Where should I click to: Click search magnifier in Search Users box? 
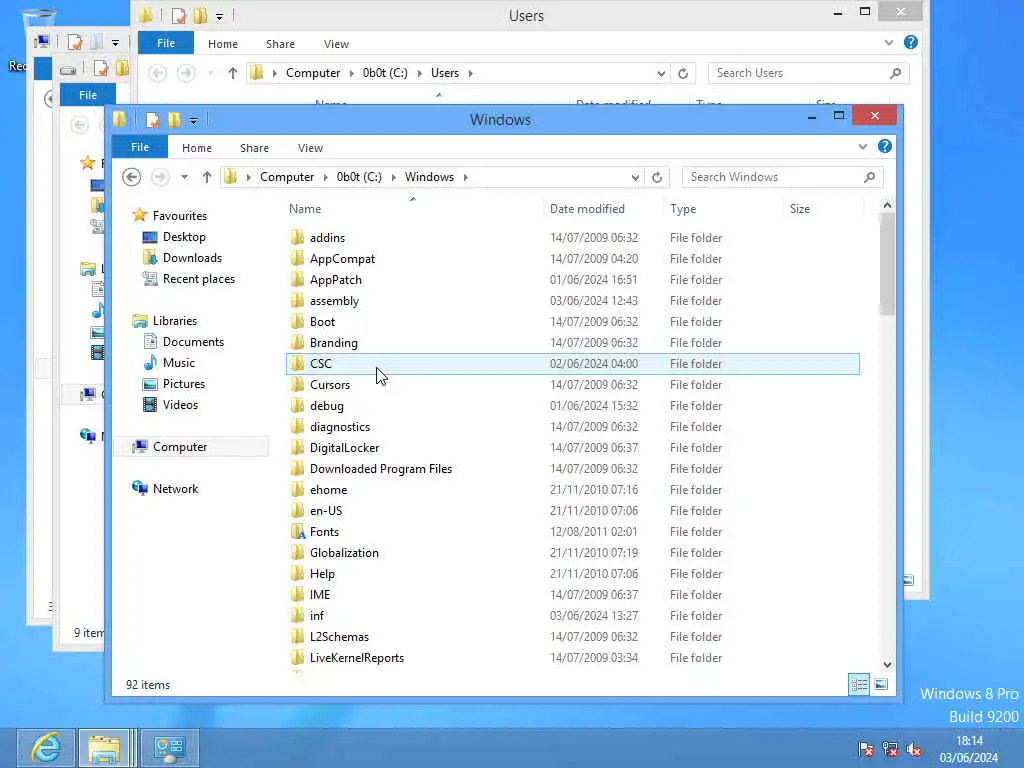pyautogui.click(x=895, y=73)
